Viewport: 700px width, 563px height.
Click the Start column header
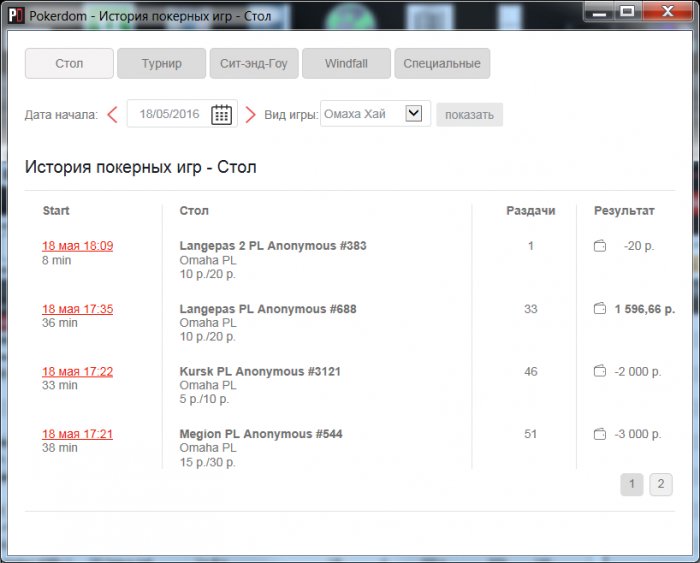[56, 211]
